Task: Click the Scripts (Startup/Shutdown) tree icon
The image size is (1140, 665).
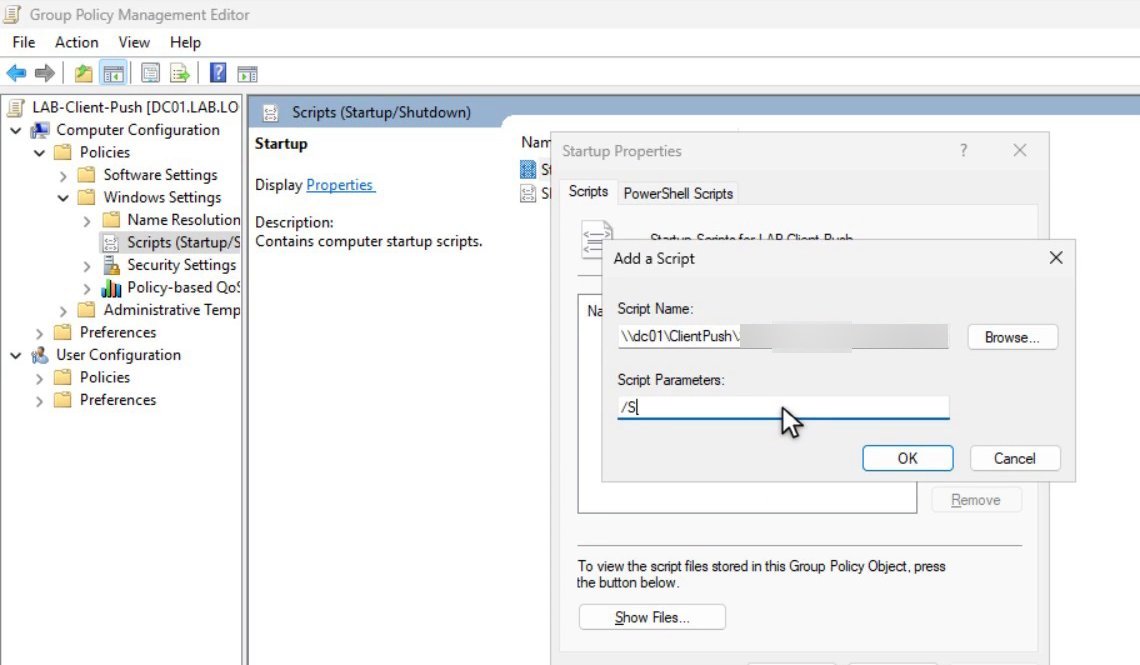Action: tap(111, 243)
